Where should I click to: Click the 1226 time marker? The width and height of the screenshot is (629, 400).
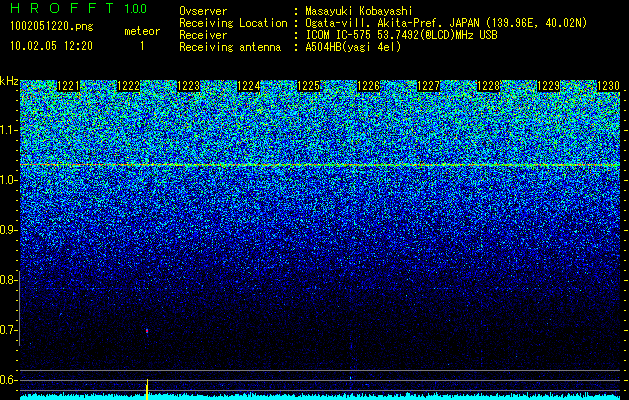pyautogui.click(x=369, y=86)
